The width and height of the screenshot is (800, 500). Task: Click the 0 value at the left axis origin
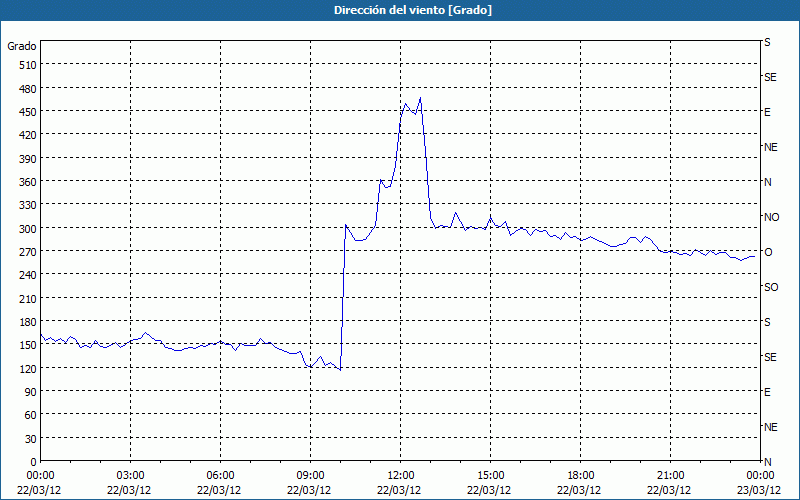[34, 462]
